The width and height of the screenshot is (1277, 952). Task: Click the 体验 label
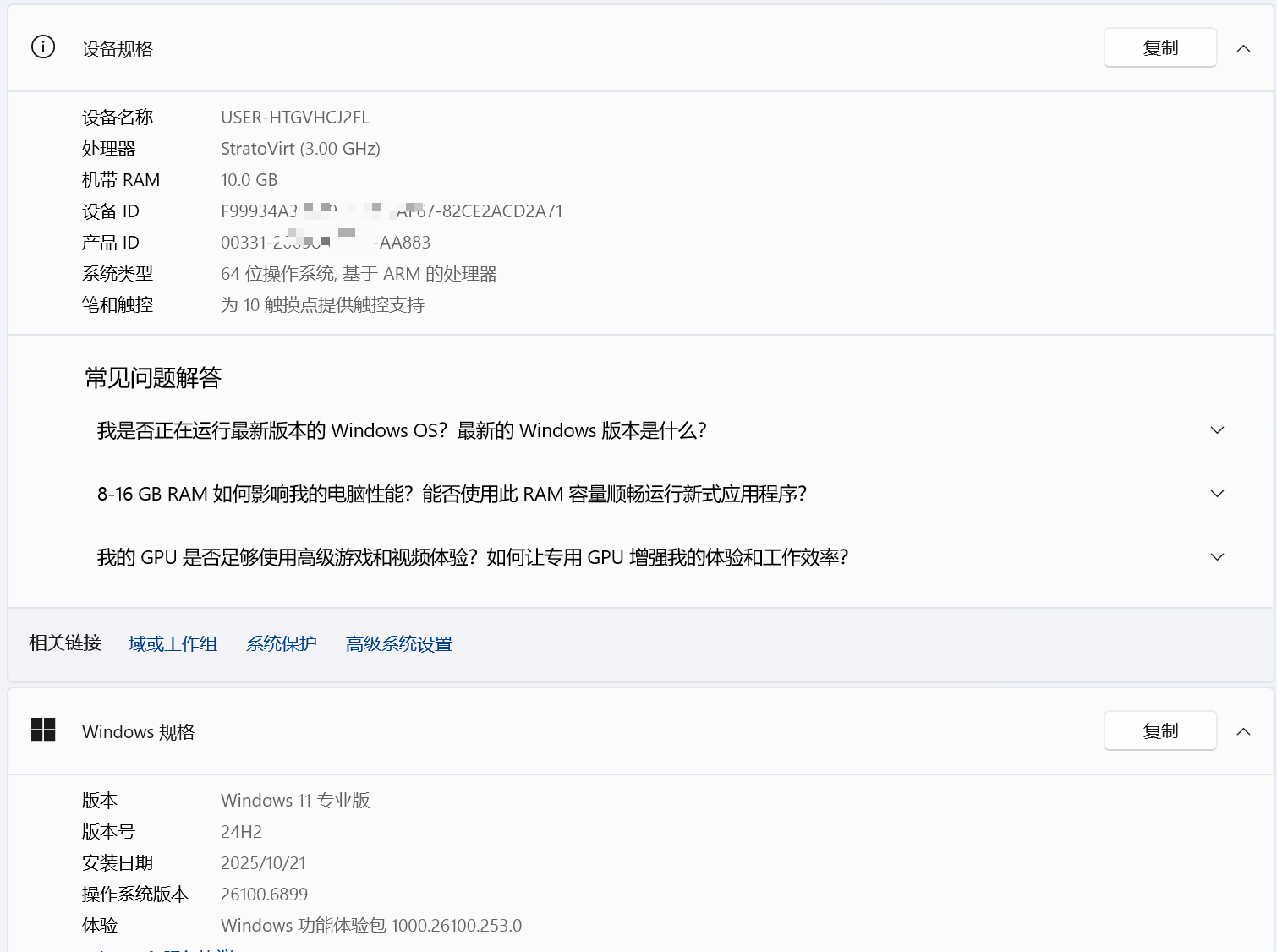click(x=100, y=926)
